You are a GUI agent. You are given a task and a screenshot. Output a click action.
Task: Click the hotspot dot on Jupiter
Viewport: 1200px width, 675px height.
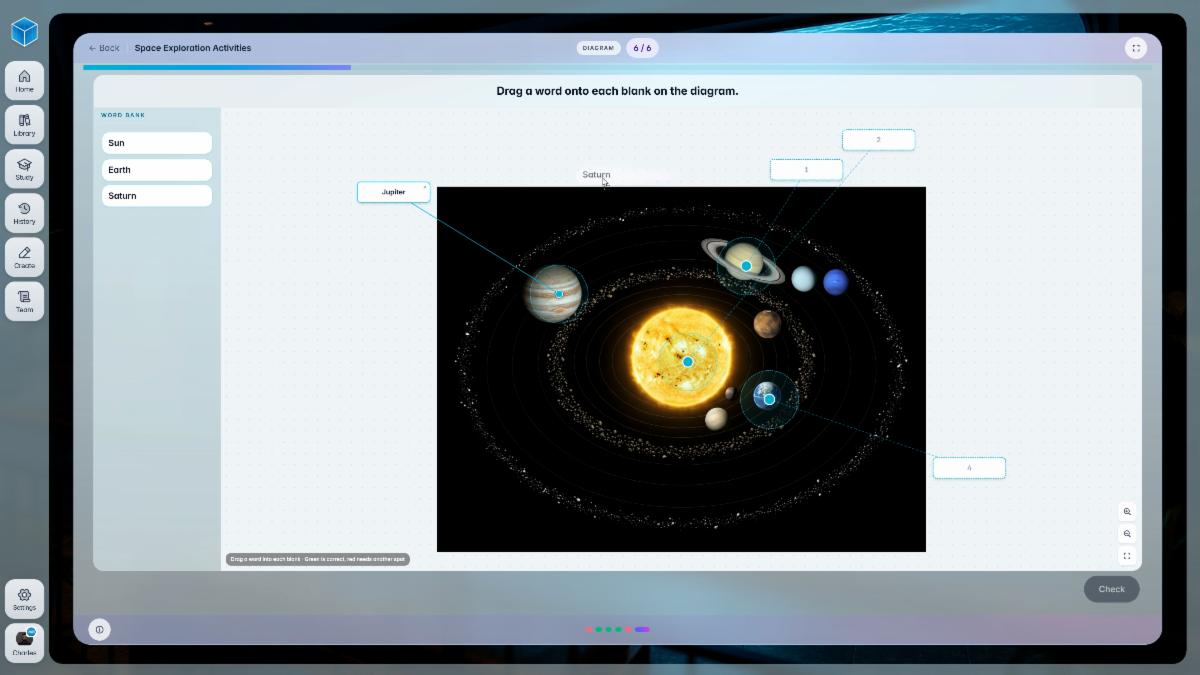(559, 294)
